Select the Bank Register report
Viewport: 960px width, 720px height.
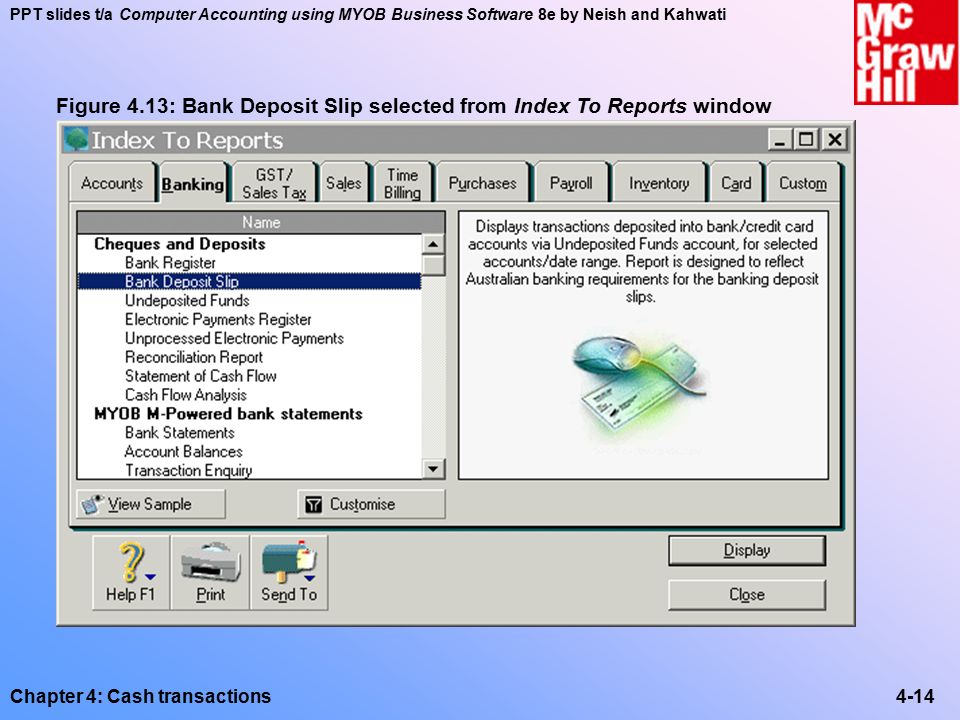pyautogui.click(x=170, y=263)
